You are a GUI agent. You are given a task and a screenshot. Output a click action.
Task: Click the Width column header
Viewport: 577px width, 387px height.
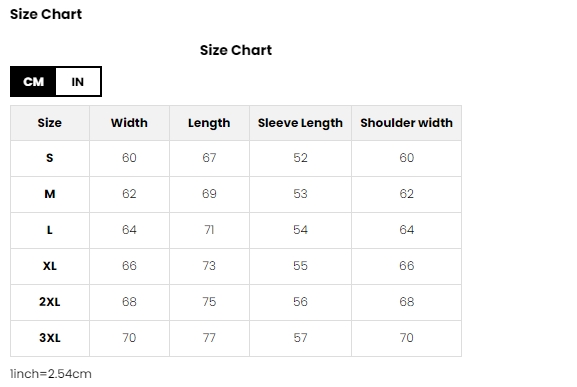click(x=129, y=123)
